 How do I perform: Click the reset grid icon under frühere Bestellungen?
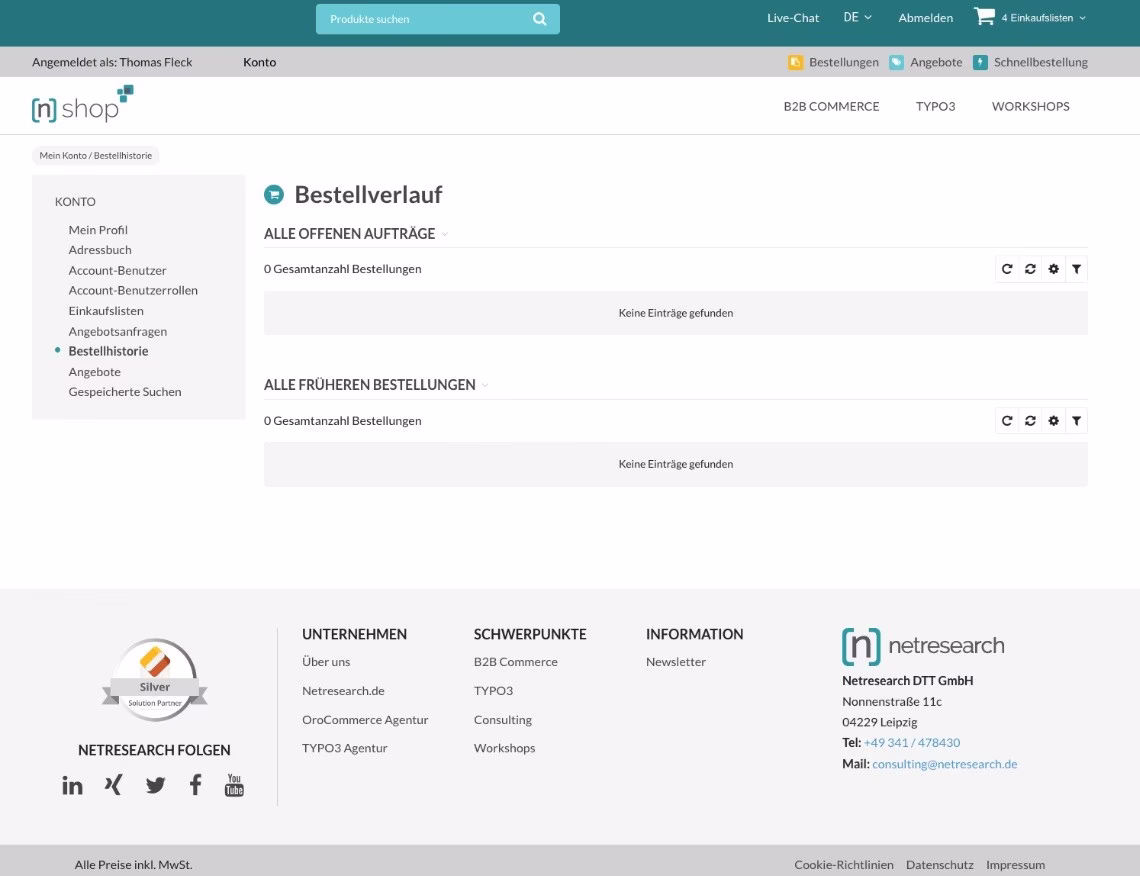[x=1030, y=420]
